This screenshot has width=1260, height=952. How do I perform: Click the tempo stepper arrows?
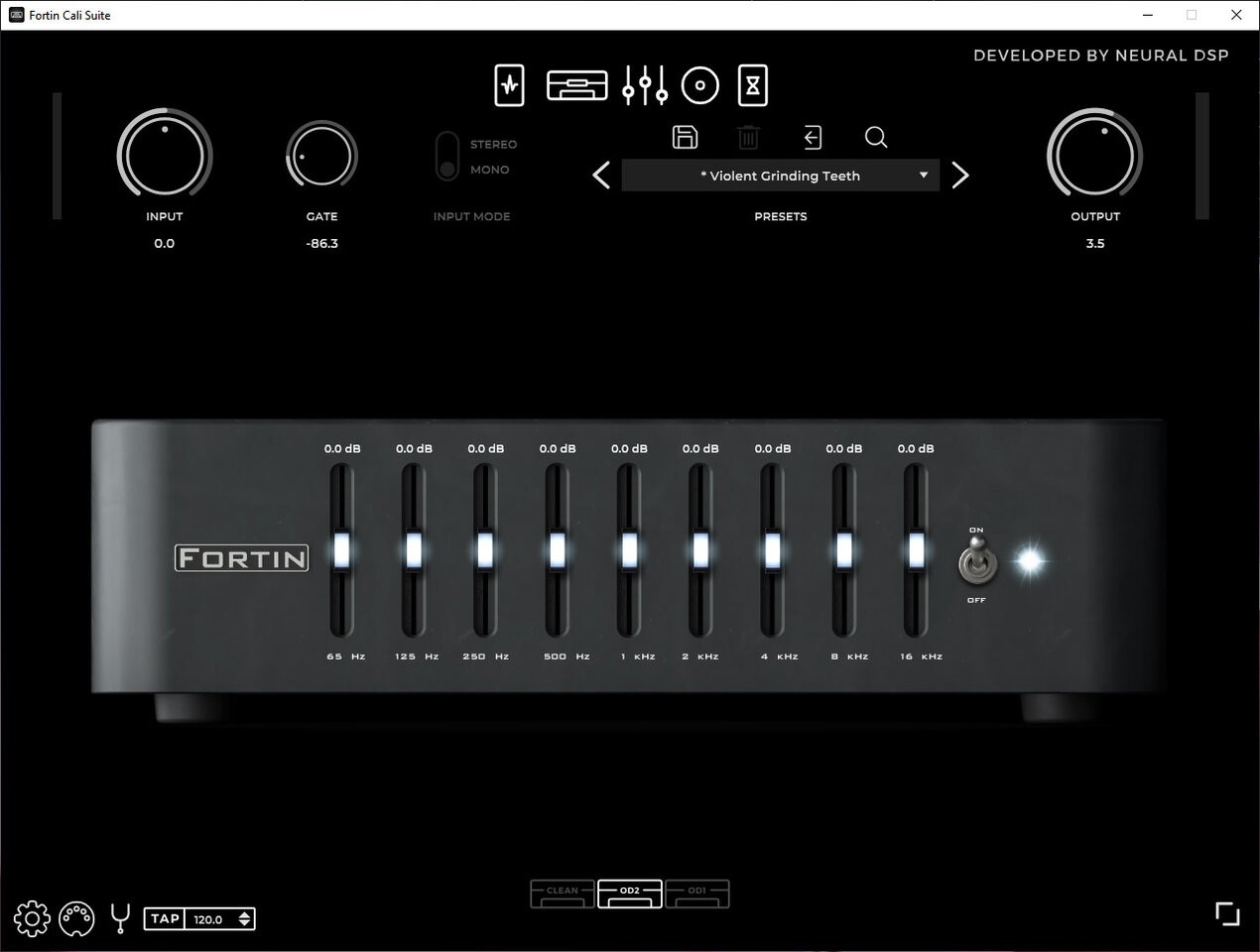(245, 919)
